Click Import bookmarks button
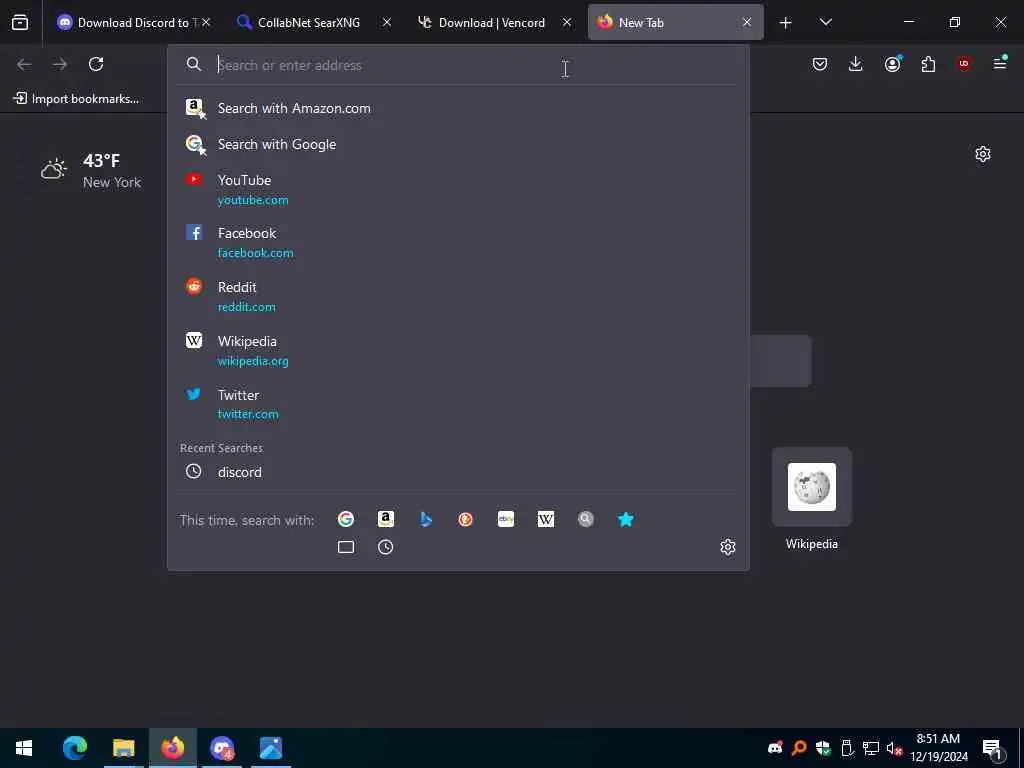 pyautogui.click(x=76, y=99)
